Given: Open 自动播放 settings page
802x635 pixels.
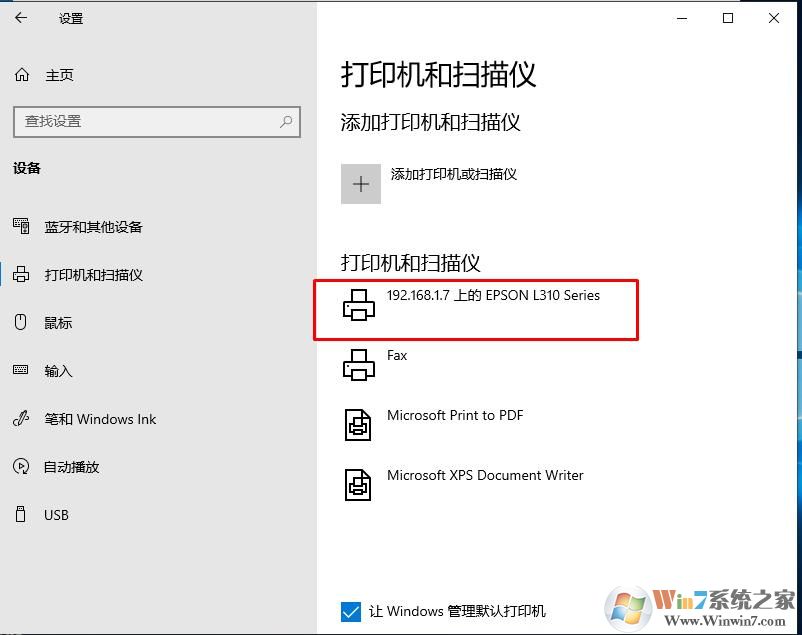Looking at the screenshot, I should pyautogui.click(x=72, y=467).
